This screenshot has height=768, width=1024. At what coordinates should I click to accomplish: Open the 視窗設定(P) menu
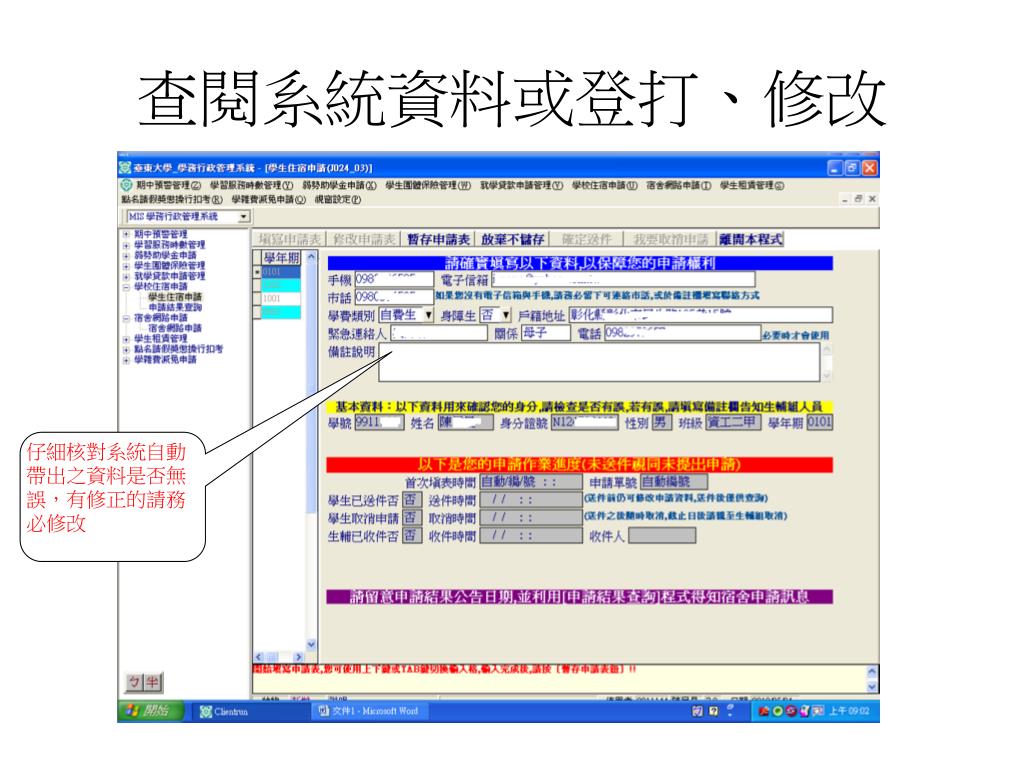[338, 199]
